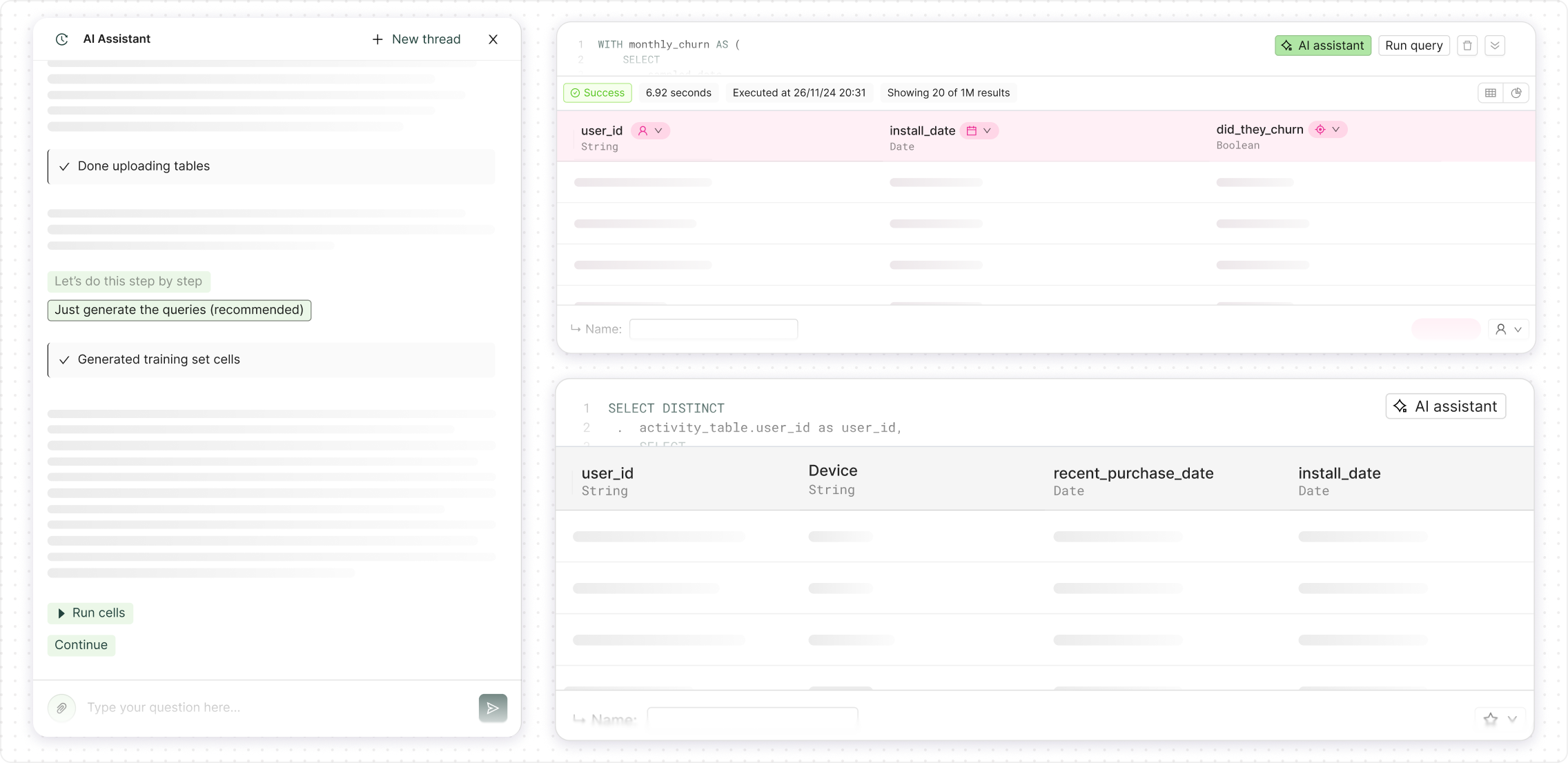Start a New thread

pyautogui.click(x=416, y=39)
